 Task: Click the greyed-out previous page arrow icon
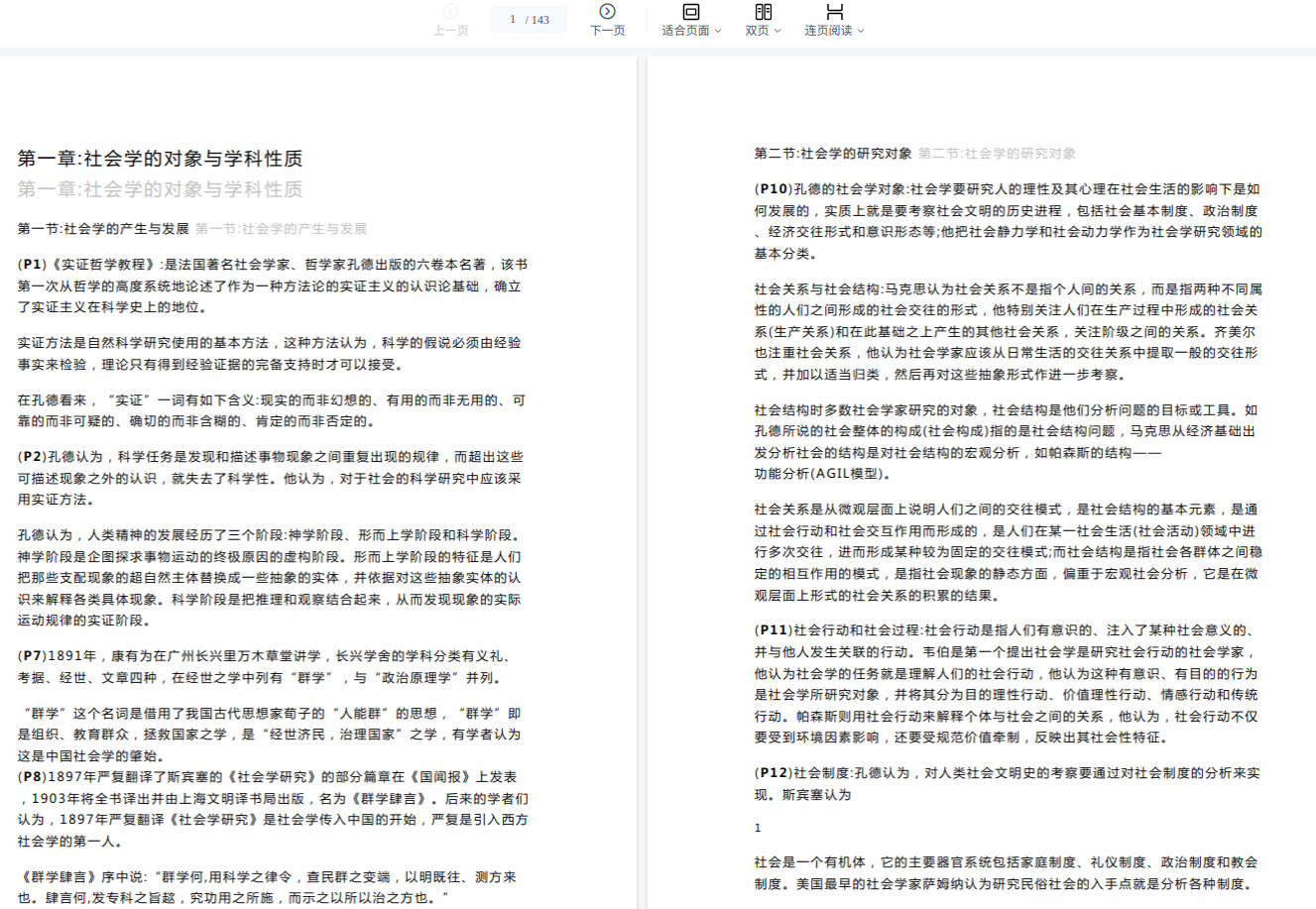450,11
